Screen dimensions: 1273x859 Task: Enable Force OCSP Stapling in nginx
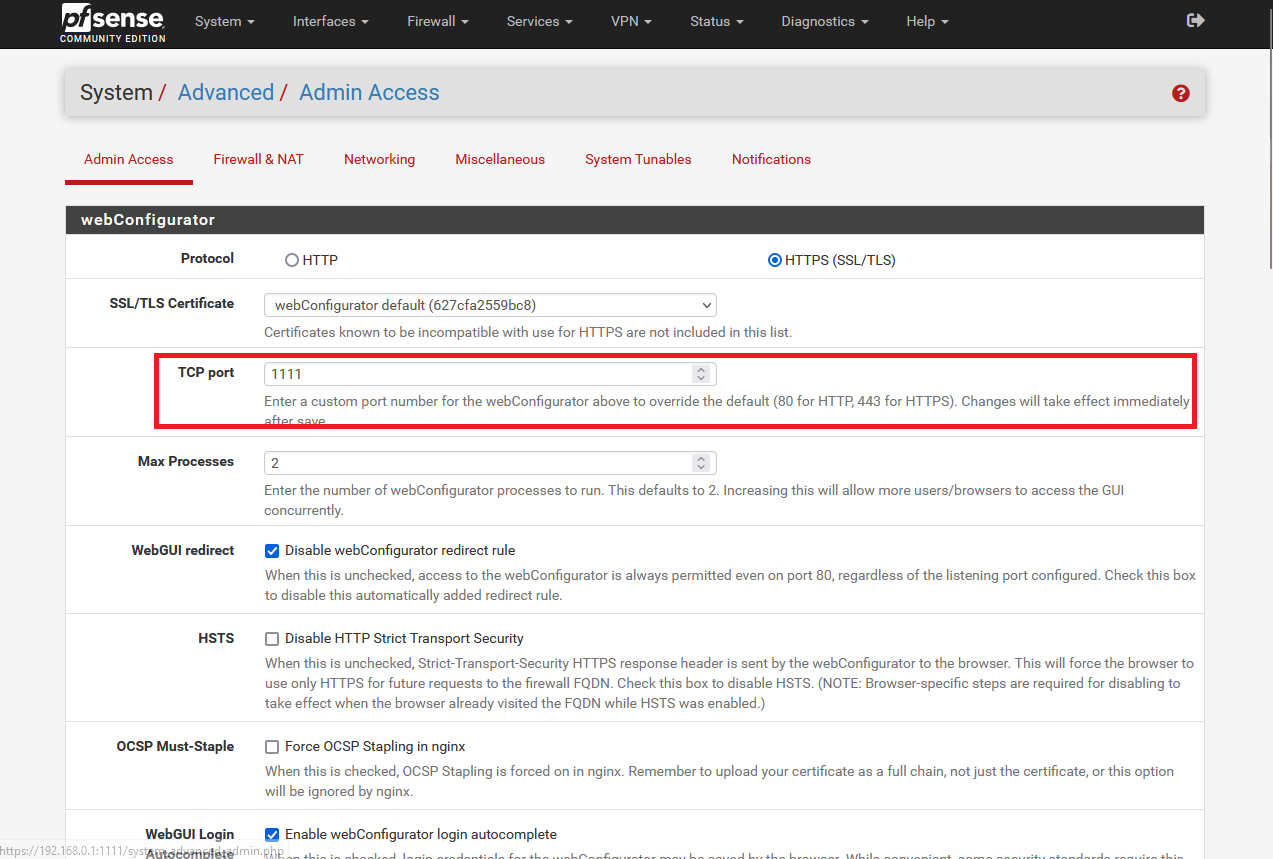[271, 746]
